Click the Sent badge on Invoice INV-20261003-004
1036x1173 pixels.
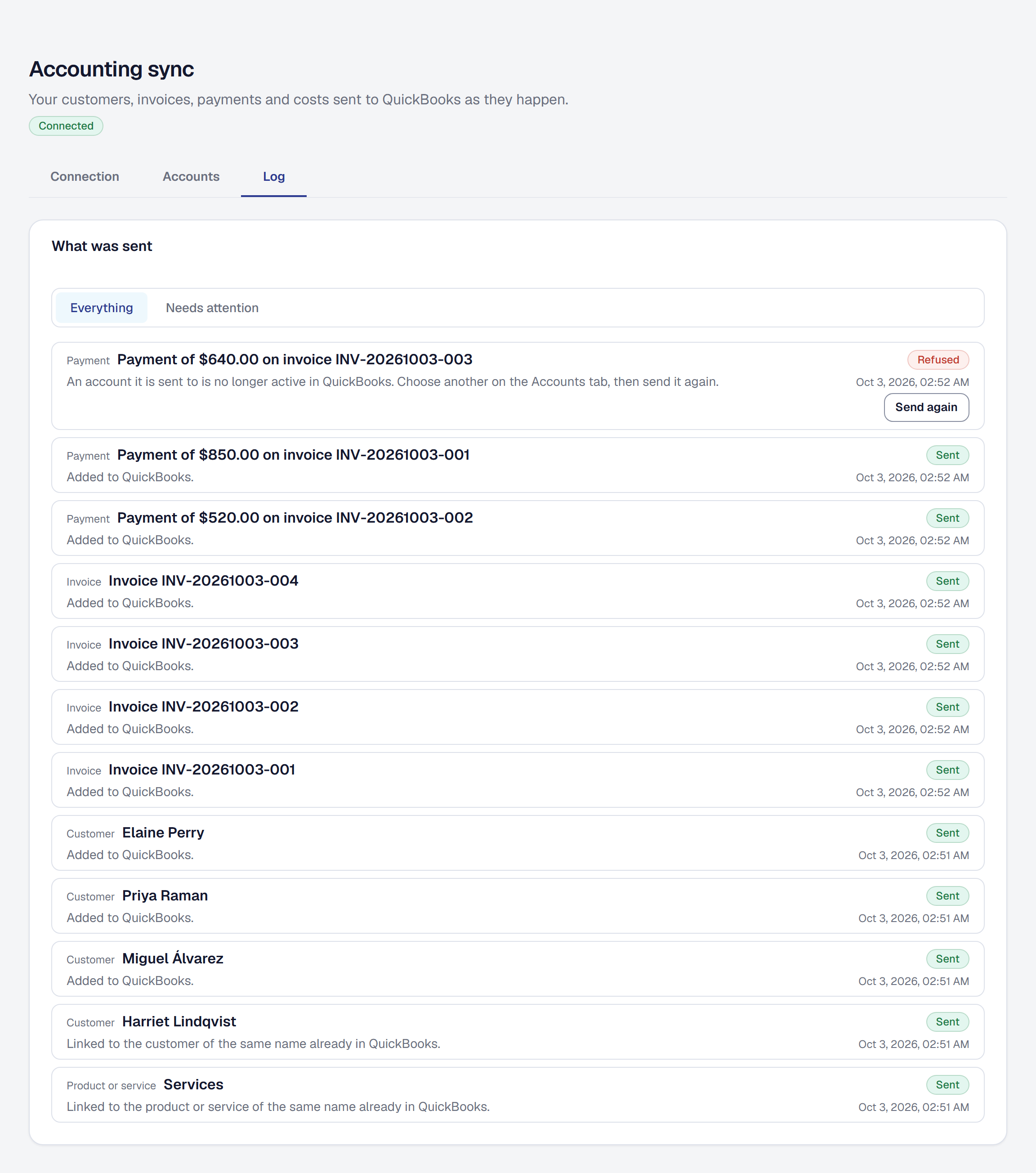947,582
